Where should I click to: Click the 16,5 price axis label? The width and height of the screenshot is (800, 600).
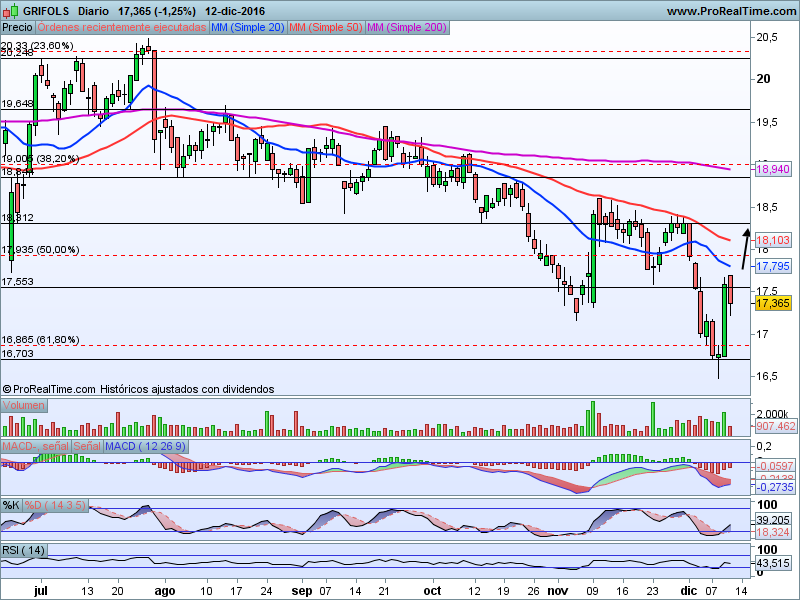click(x=767, y=377)
